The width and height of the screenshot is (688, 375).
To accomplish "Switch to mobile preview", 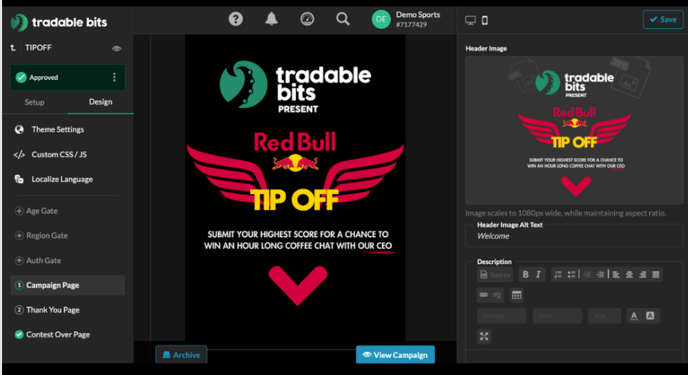I will (485, 20).
